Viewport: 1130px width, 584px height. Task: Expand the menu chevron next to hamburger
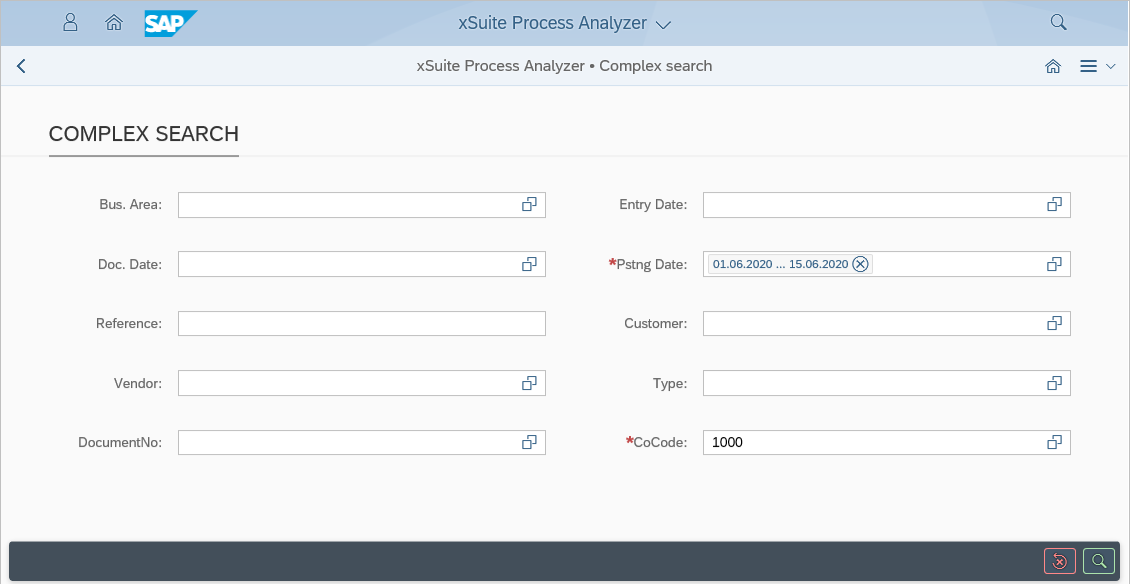[1111, 66]
